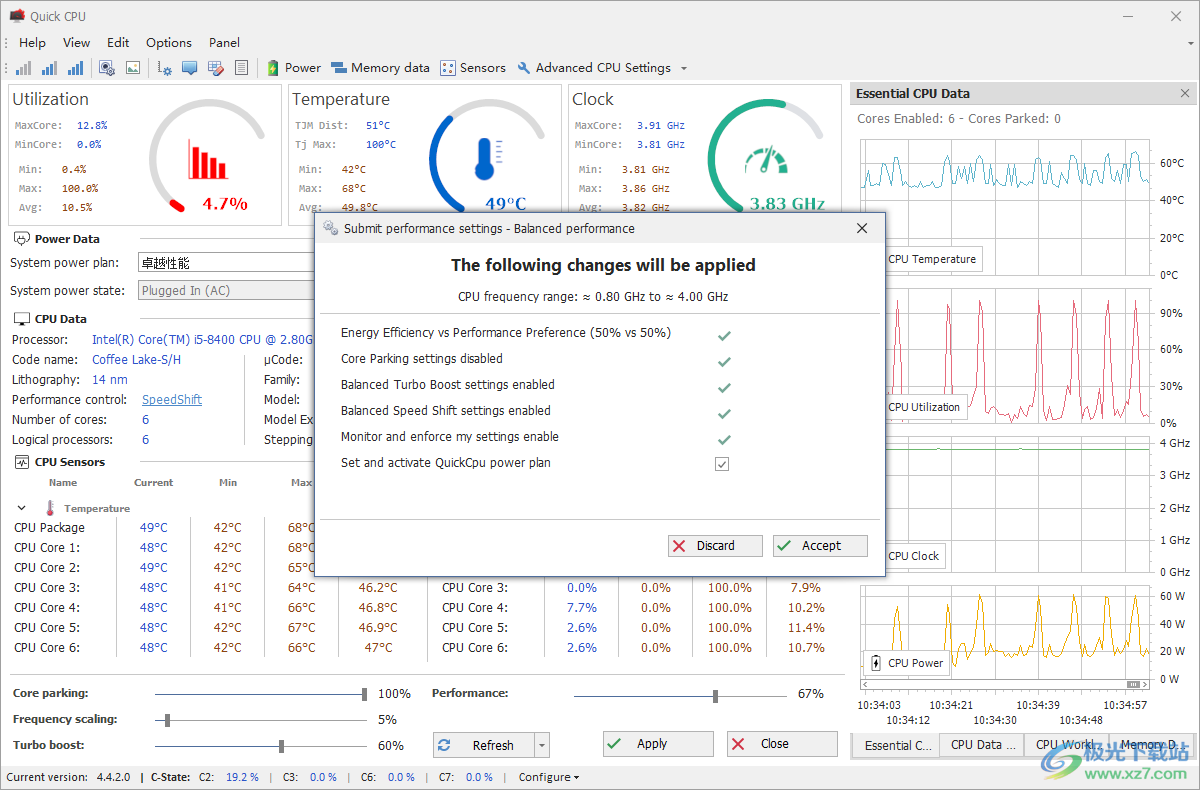Click the tree with gear toolbar icon

165,68
